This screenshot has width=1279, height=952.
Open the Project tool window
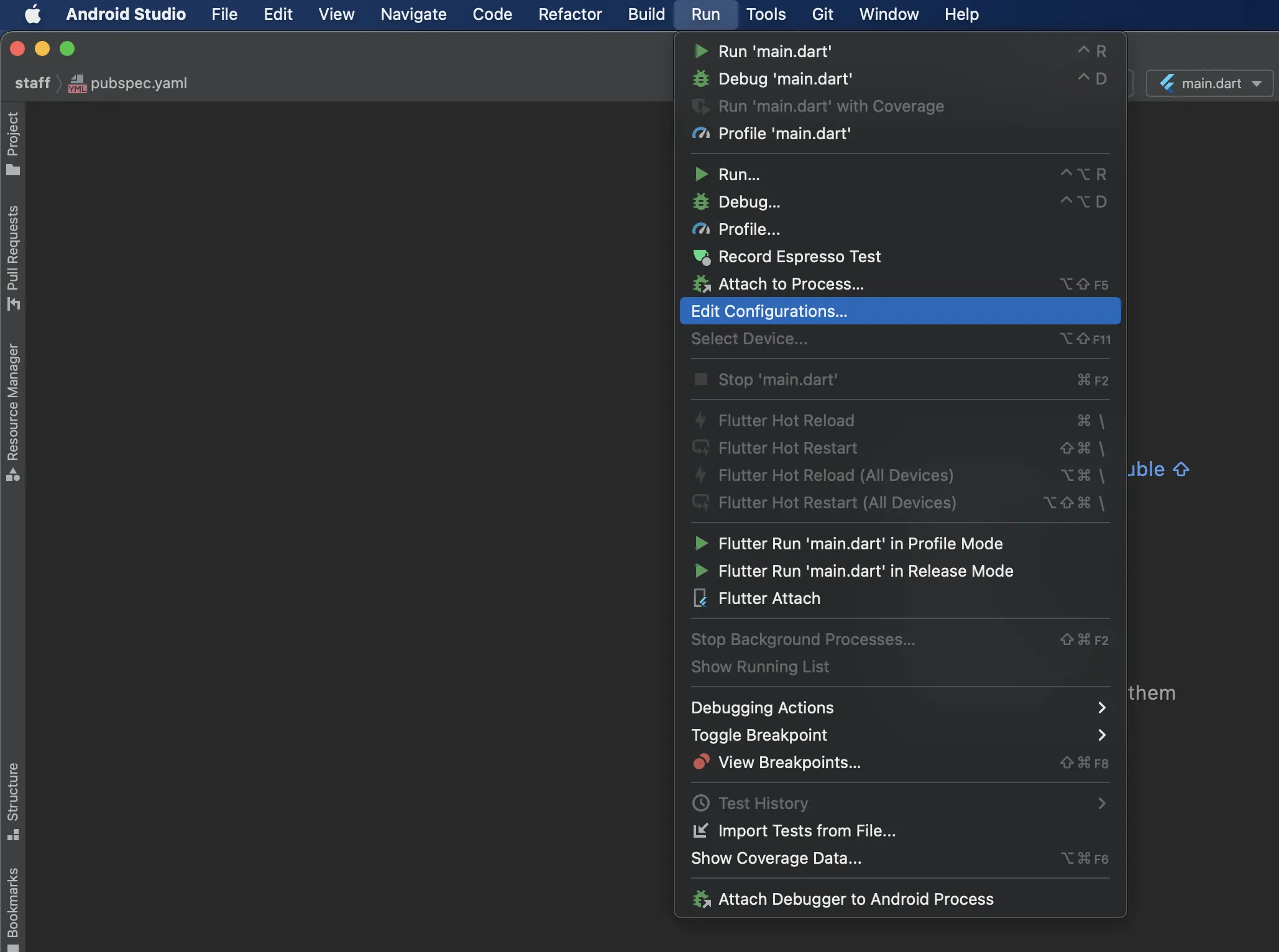tap(12, 143)
